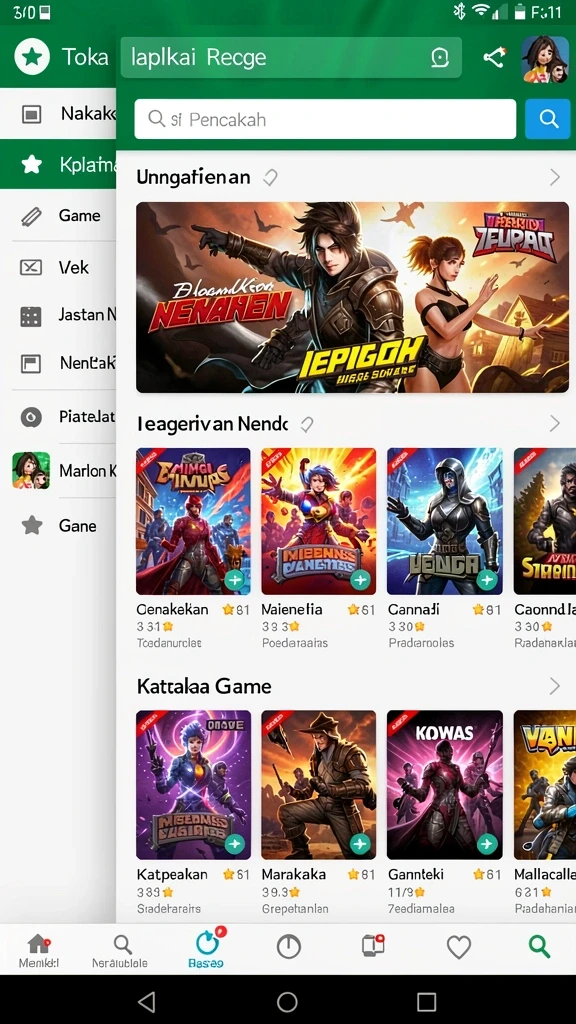Image resolution: width=576 pixels, height=1024 pixels.
Task: Click the Gannteki title text
Action: tap(417, 874)
